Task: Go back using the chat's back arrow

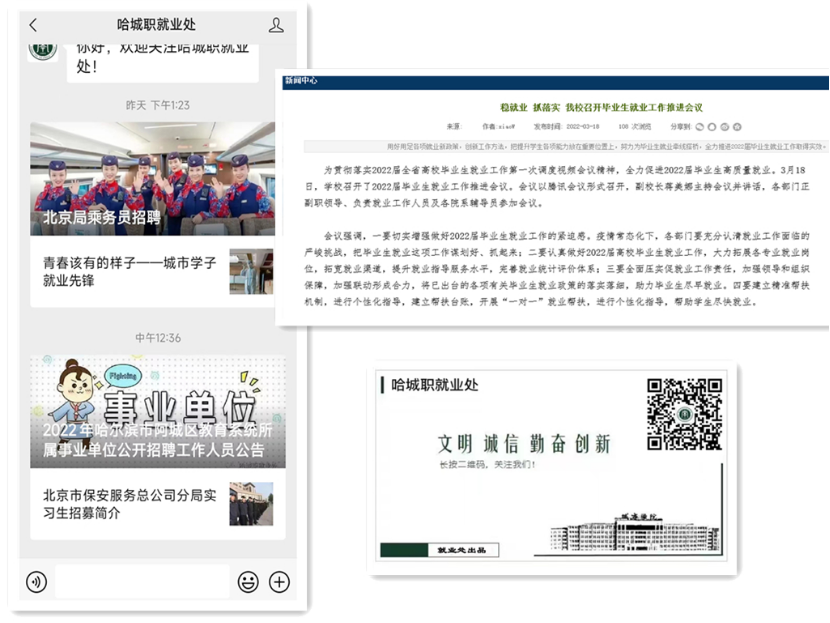Action: [33, 25]
